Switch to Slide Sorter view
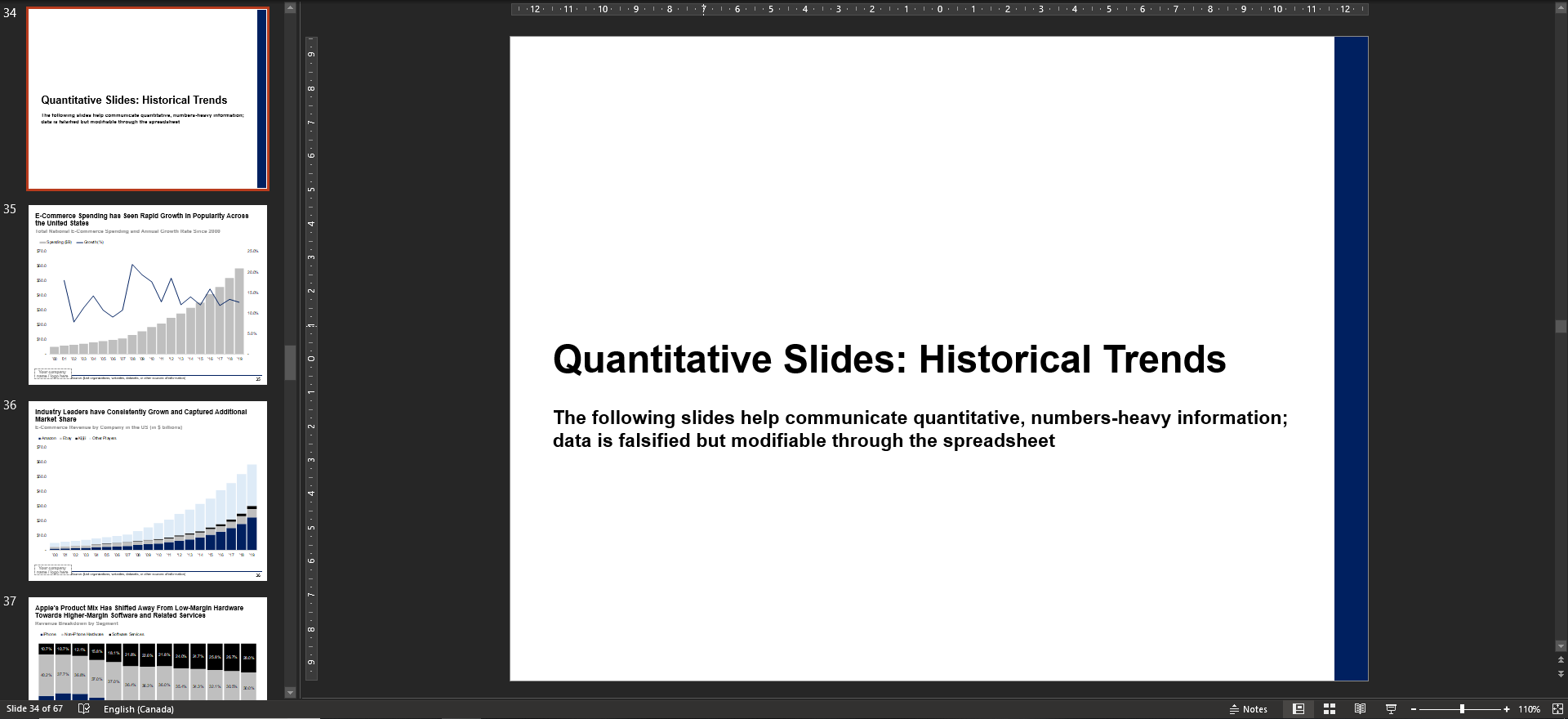Viewport: 1568px width, 719px height. (1330, 708)
